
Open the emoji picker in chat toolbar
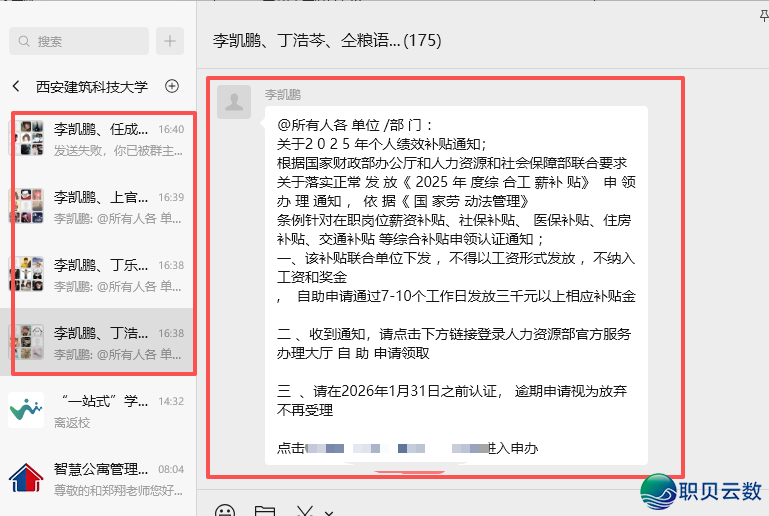(225, 510)
